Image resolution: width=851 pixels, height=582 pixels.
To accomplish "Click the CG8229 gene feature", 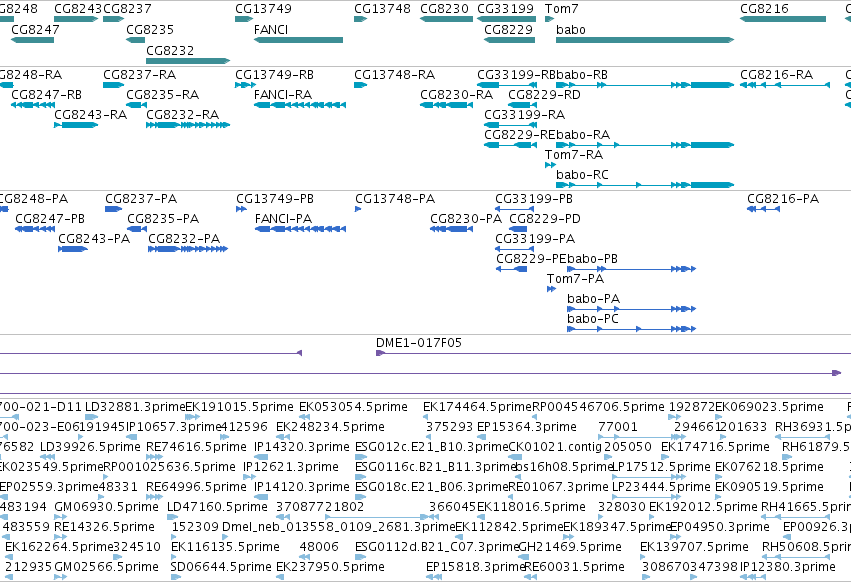I will [509, 40].
